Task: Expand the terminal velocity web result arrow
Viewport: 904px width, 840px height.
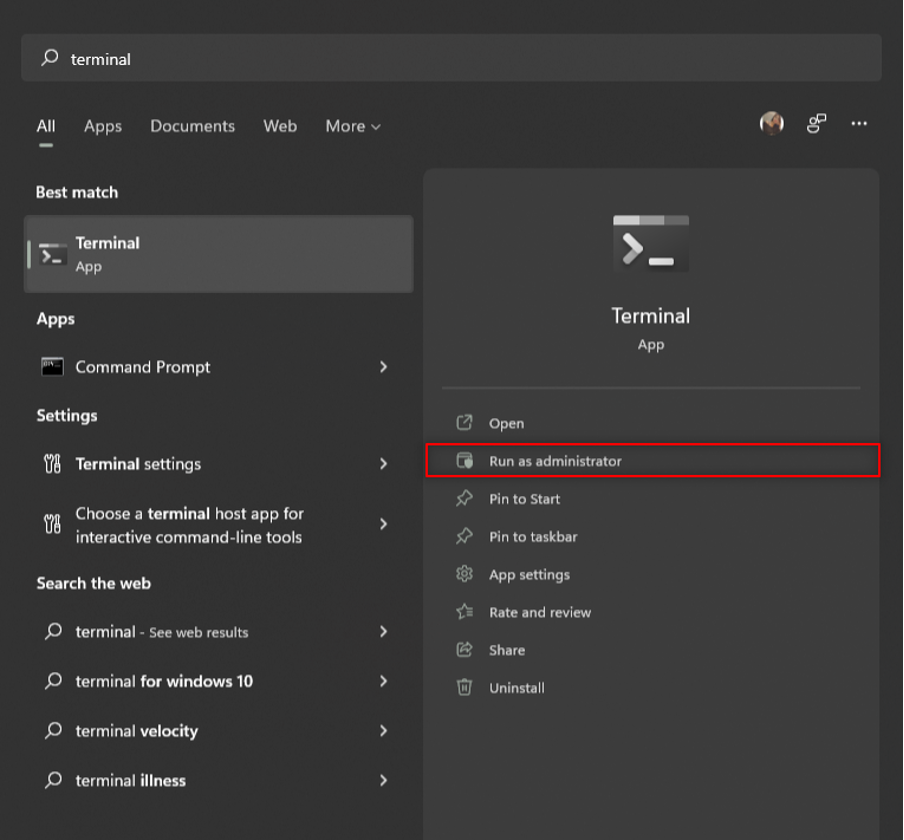Action: 383,731
